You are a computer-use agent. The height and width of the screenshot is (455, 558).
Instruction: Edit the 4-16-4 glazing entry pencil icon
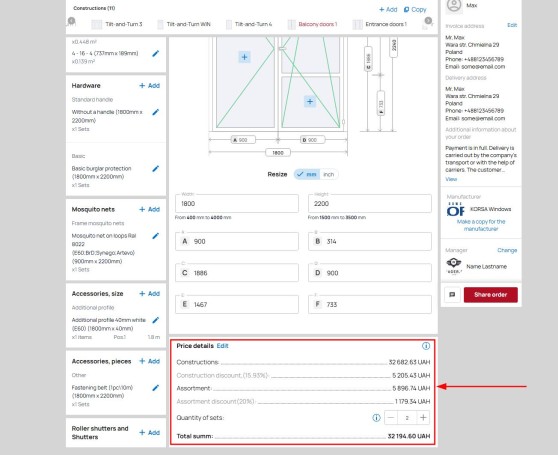click(156, 54)
